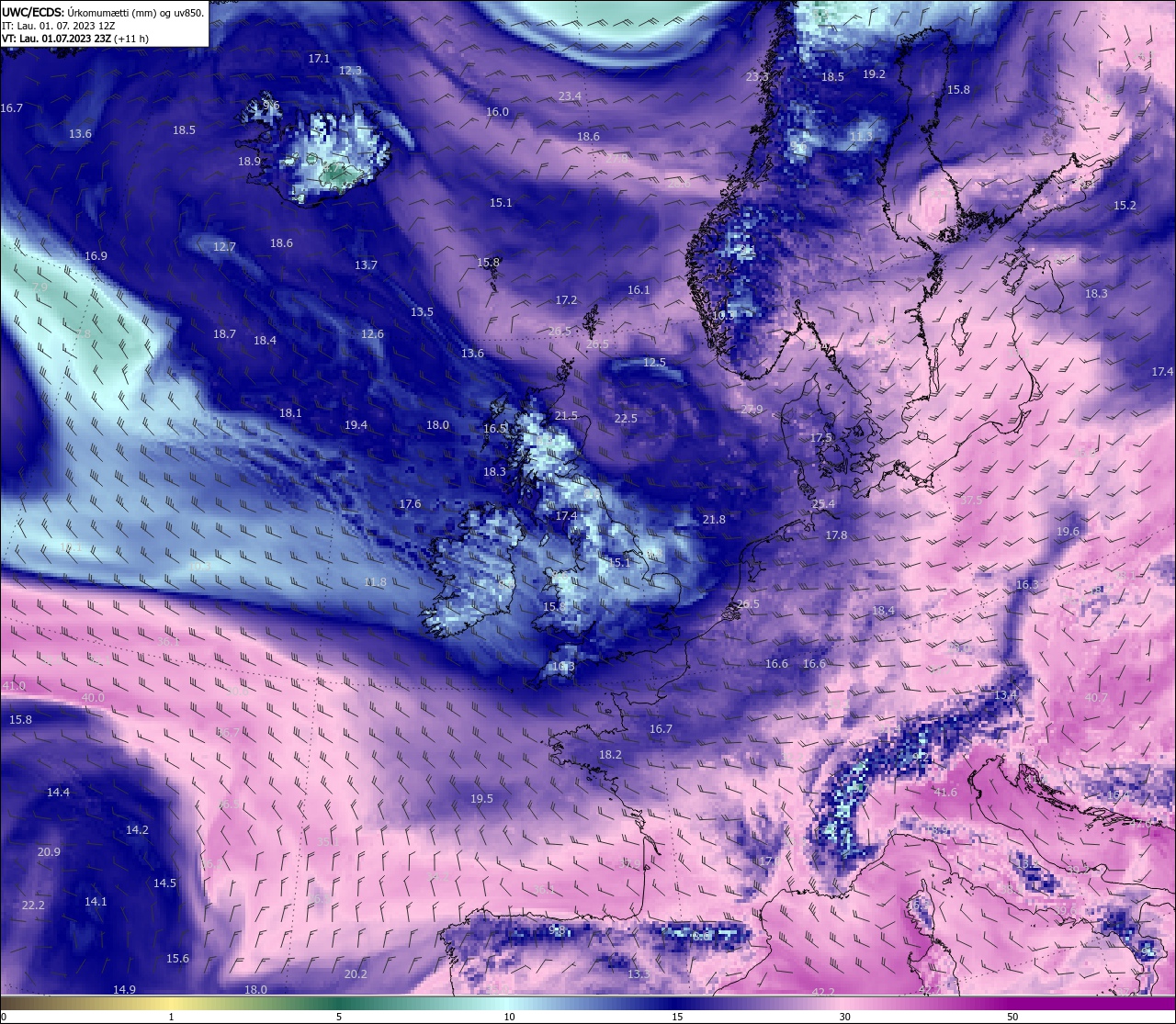This screenshot has width=1176, height=1024.
Task: Click the 18.2 value over Brittany
Action: click(x=610, y=755)
